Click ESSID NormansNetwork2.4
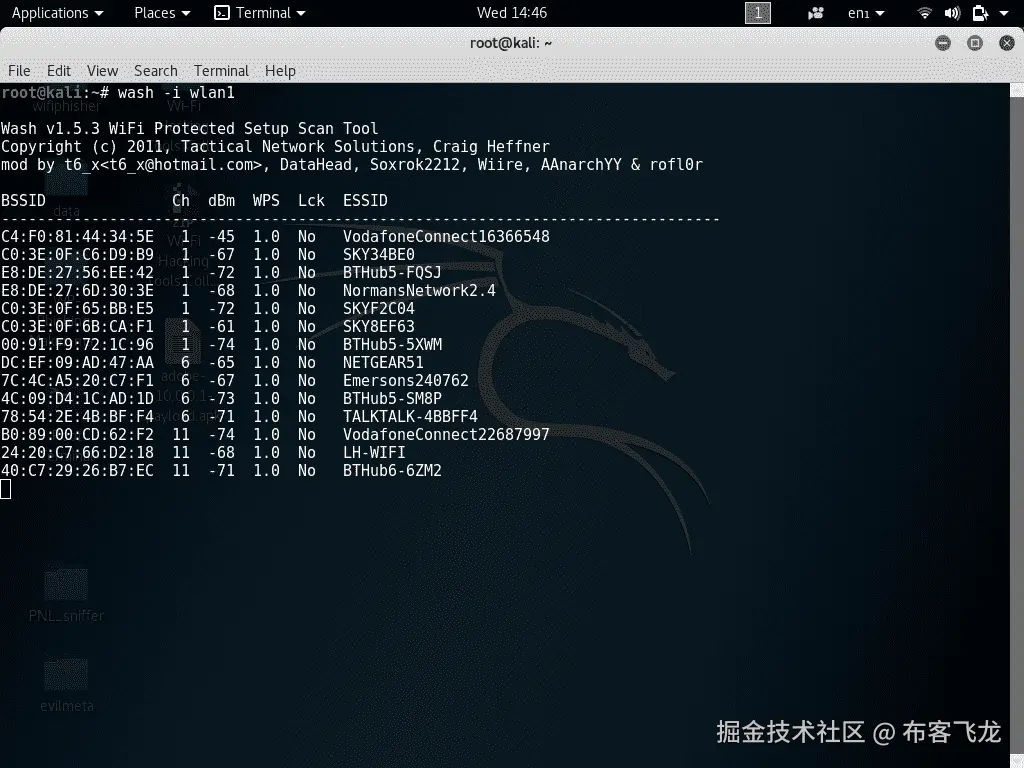1024x768 pixels. [x=419, y=291]
